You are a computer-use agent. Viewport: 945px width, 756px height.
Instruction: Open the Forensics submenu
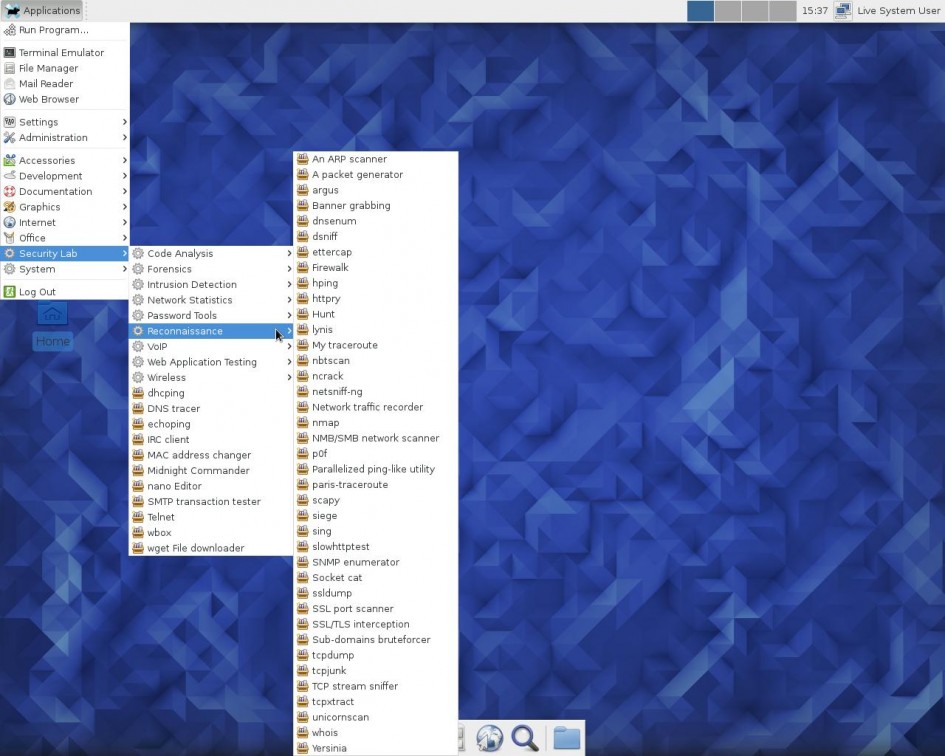[x=169, y=268]
